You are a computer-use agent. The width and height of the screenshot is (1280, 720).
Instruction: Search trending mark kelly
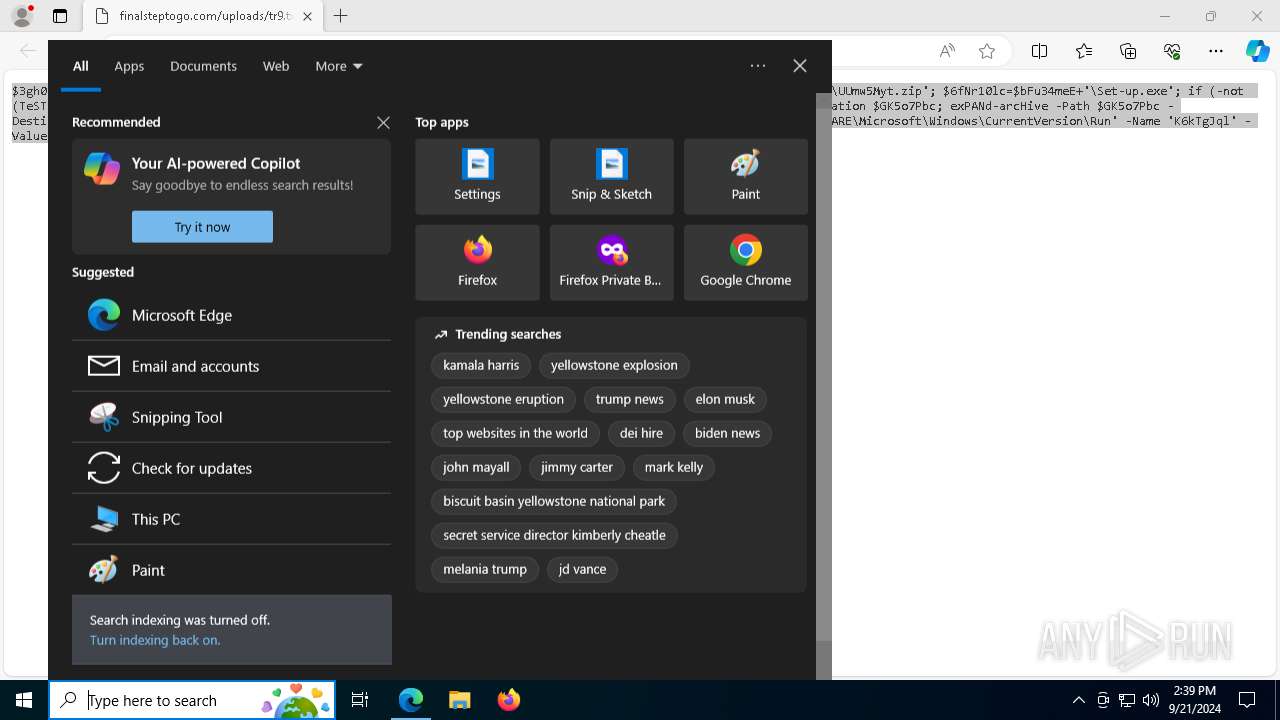[x=674, y=467]
